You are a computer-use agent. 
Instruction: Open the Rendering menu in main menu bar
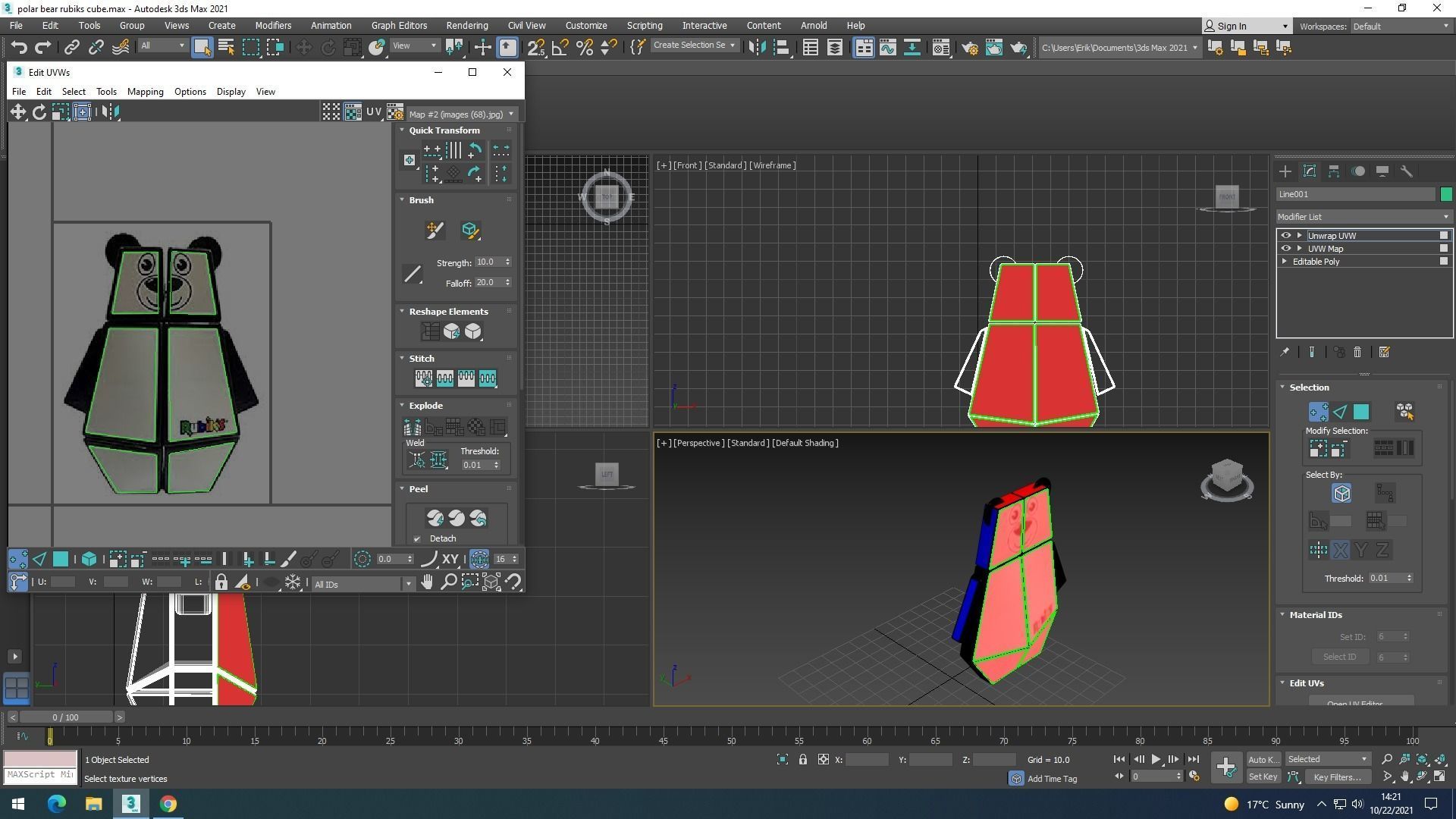pyautogui.click(x=466, y=25)
